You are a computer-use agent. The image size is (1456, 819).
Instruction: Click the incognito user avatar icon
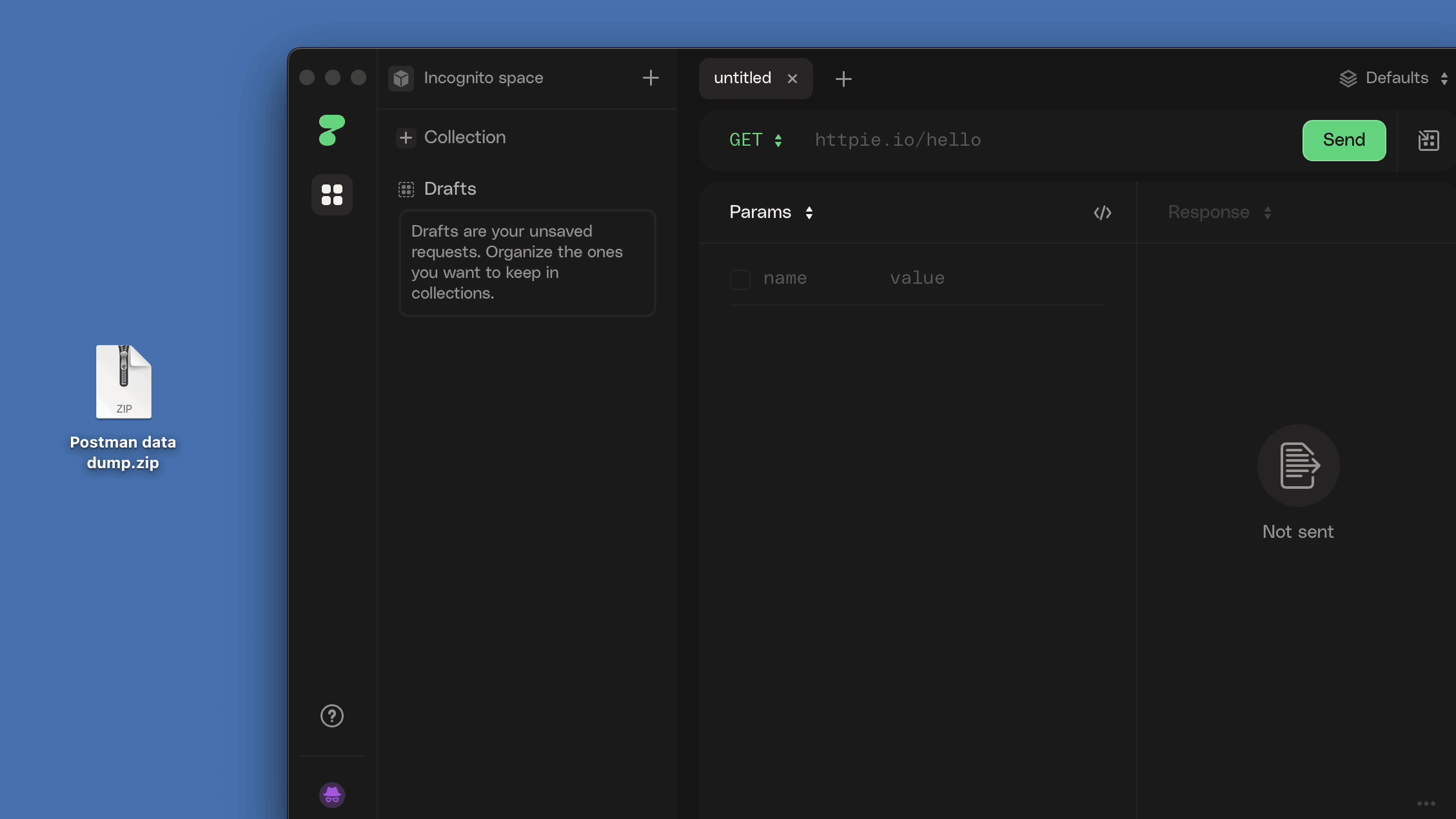point(332,795)
